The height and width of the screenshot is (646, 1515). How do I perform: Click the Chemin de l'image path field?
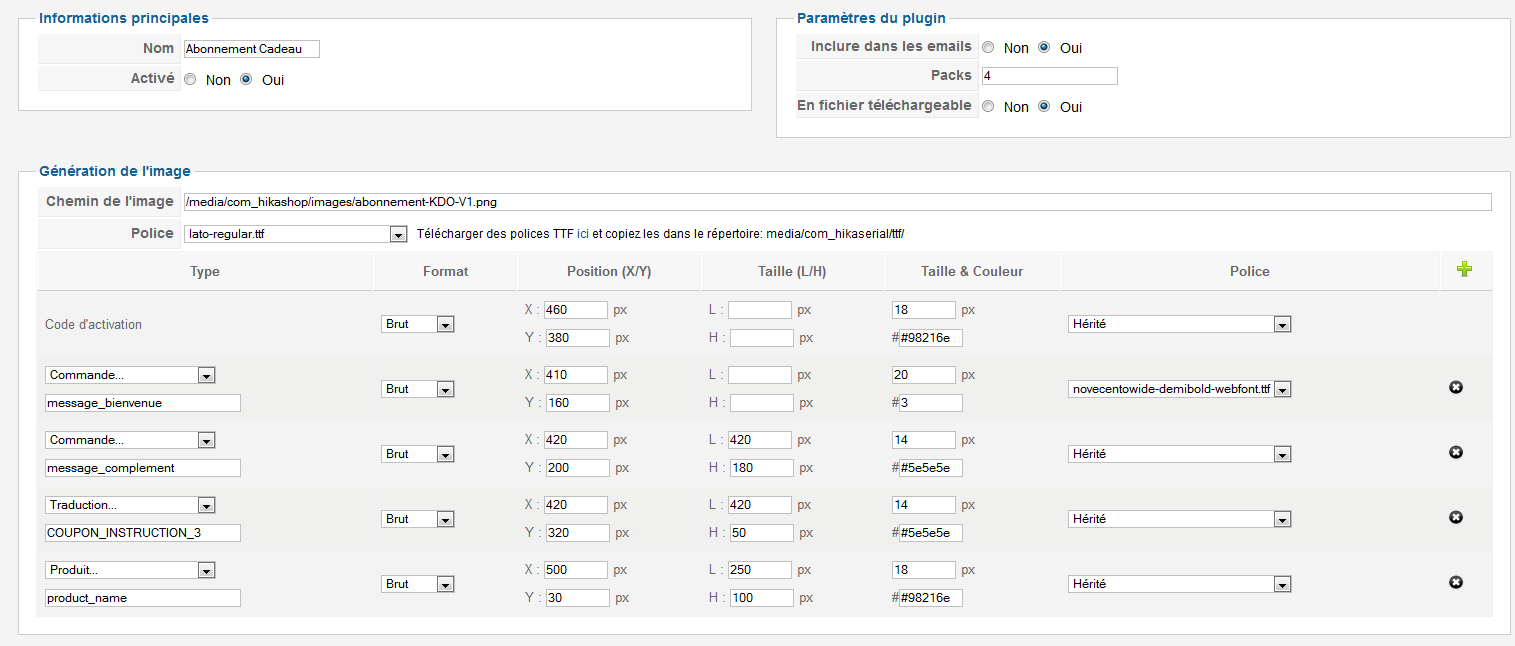click(836, 202)
